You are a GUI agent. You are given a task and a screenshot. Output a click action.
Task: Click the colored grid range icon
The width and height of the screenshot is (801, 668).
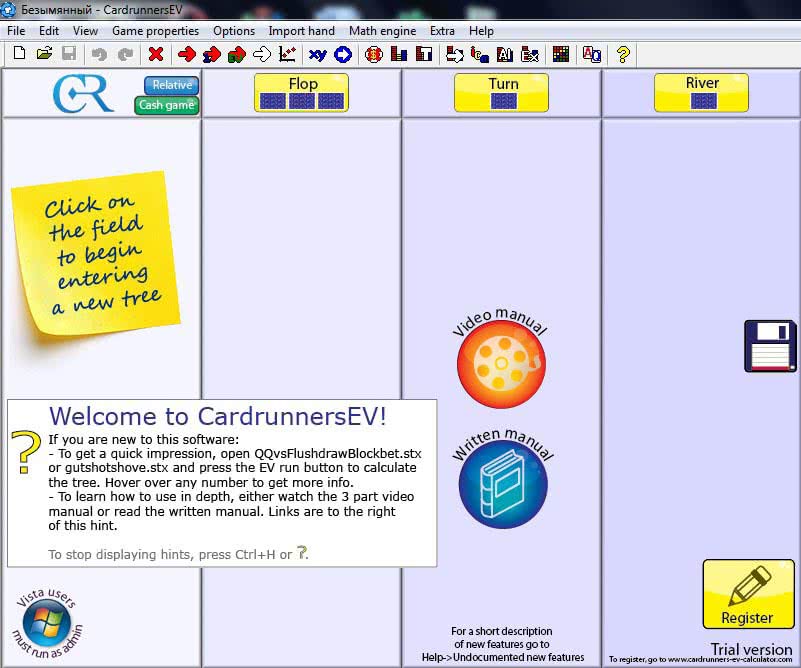(x=560, y=54)
